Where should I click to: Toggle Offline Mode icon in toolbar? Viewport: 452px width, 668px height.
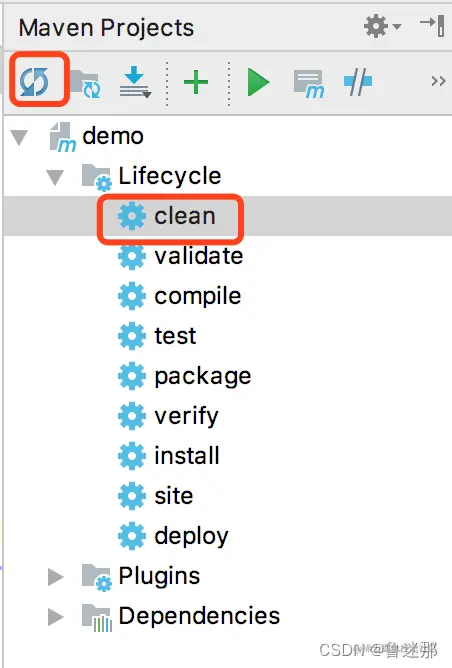click(358, 81)
